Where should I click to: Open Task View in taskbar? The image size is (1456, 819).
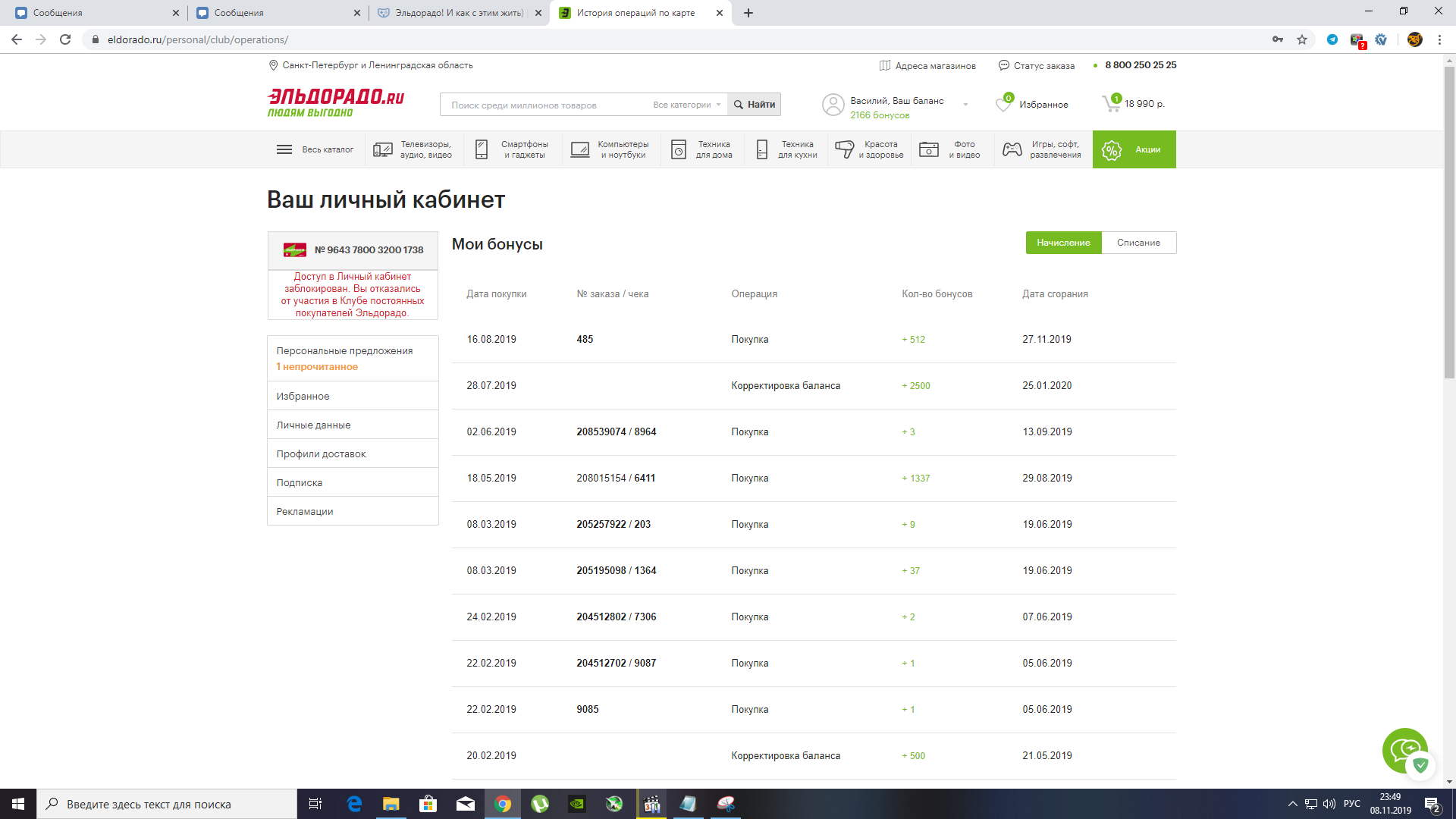click(x=315, y=804)
